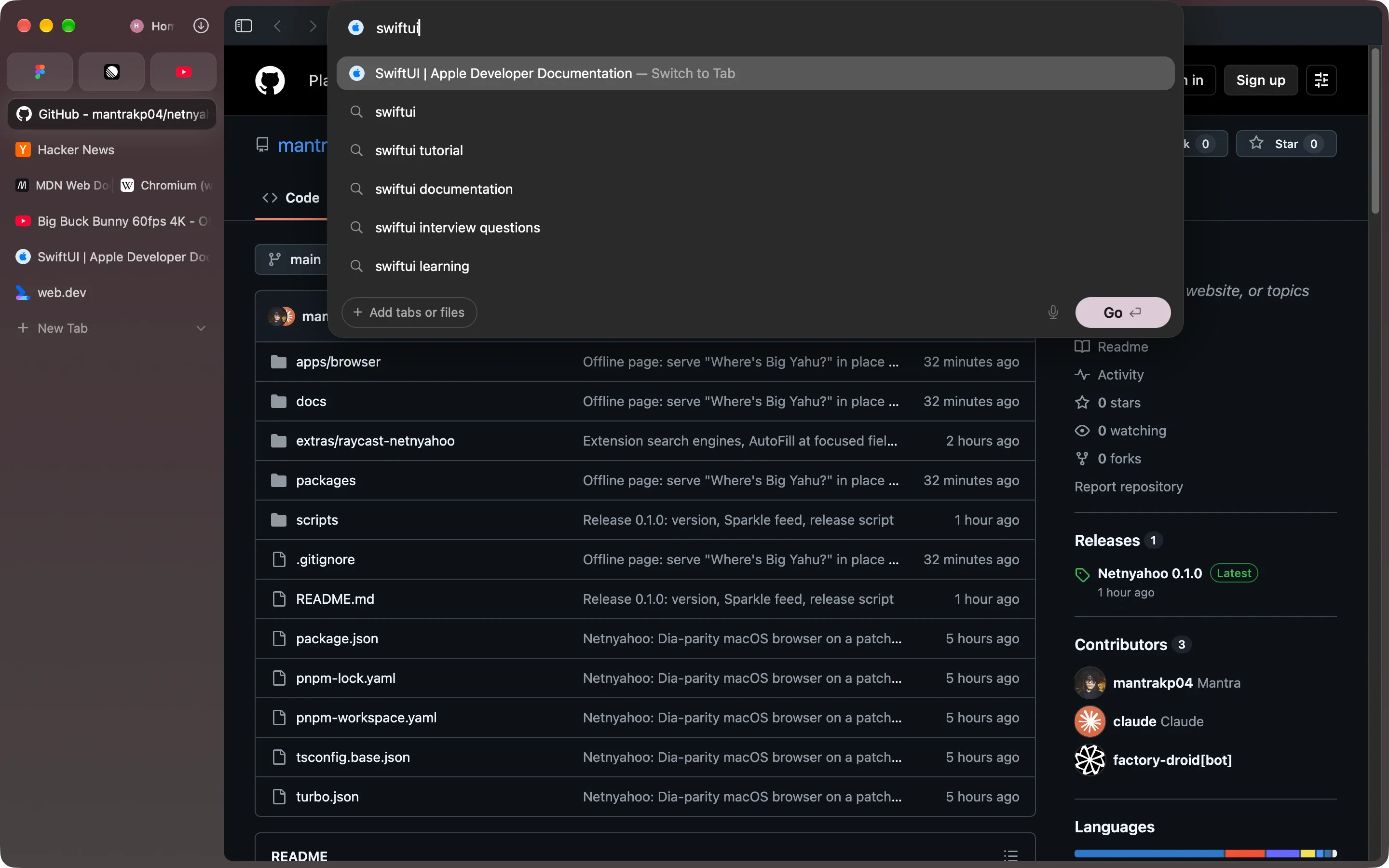Click Add tabs or files
This screenshot has width=1389, height=868.
(409, 312)
